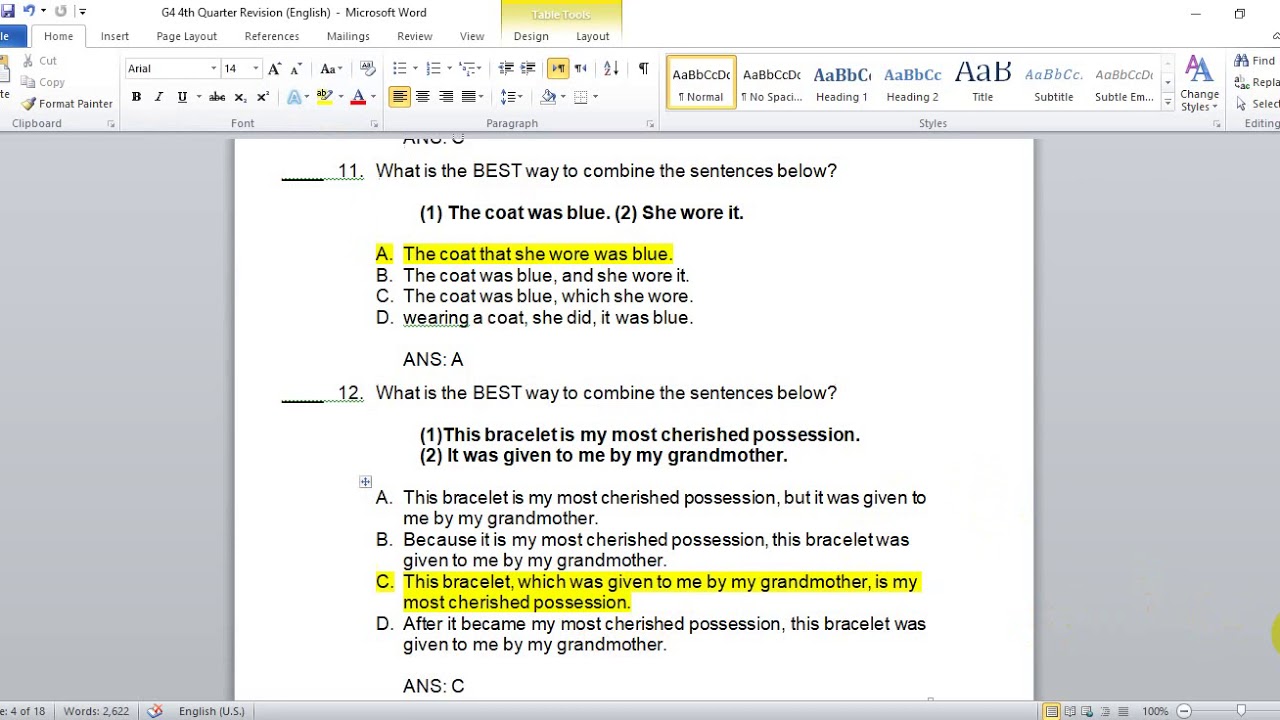
Task: Open the Page Layout ribbon tab
Action: click(x=186, y=36)
